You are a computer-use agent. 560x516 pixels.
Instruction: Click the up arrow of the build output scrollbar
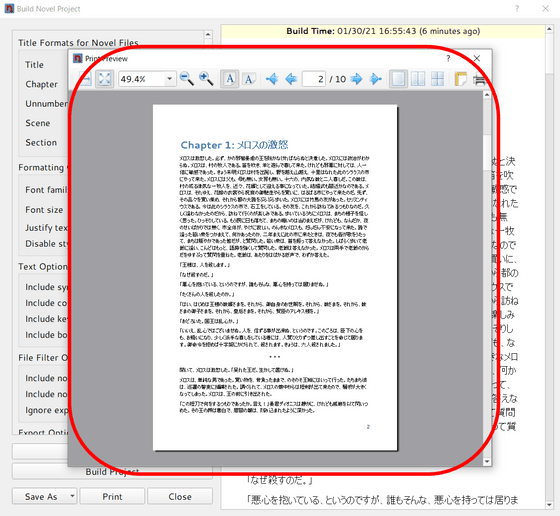[549, 29]
